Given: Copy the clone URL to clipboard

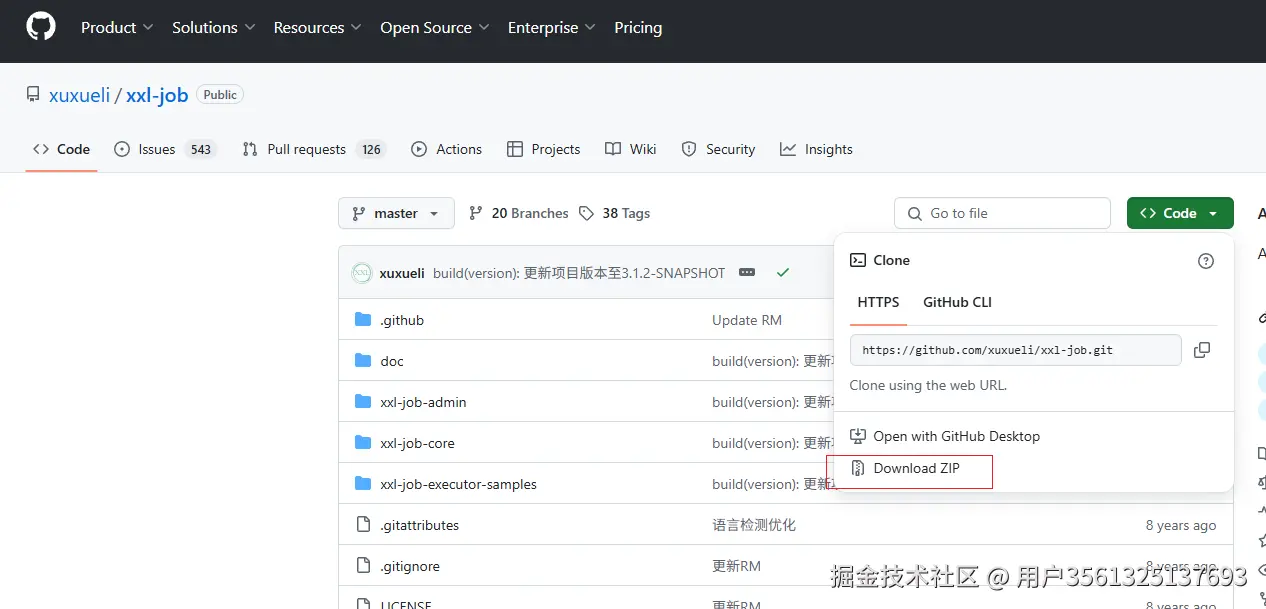Looking at the screenshot, I should [x=1202, y=350].
